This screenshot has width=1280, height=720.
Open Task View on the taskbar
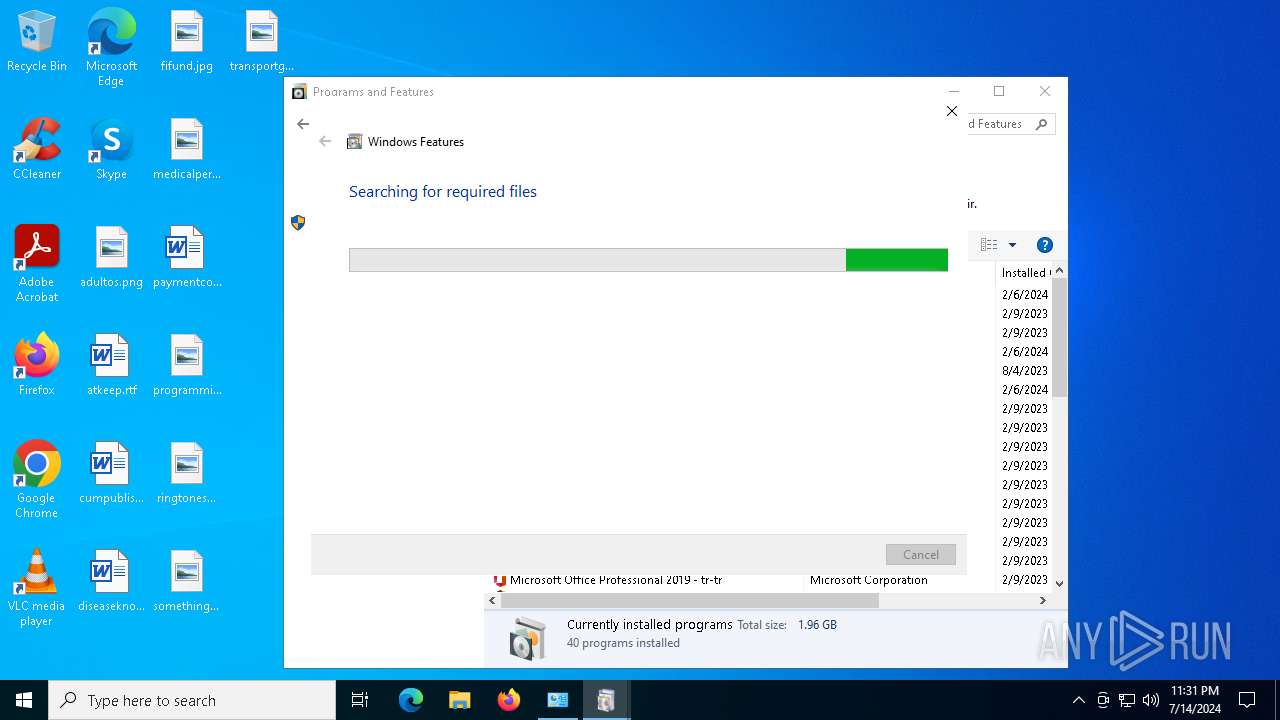point(360,700)
